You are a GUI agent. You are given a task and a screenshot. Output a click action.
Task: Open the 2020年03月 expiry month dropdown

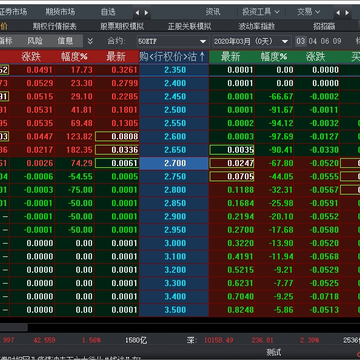285,42
